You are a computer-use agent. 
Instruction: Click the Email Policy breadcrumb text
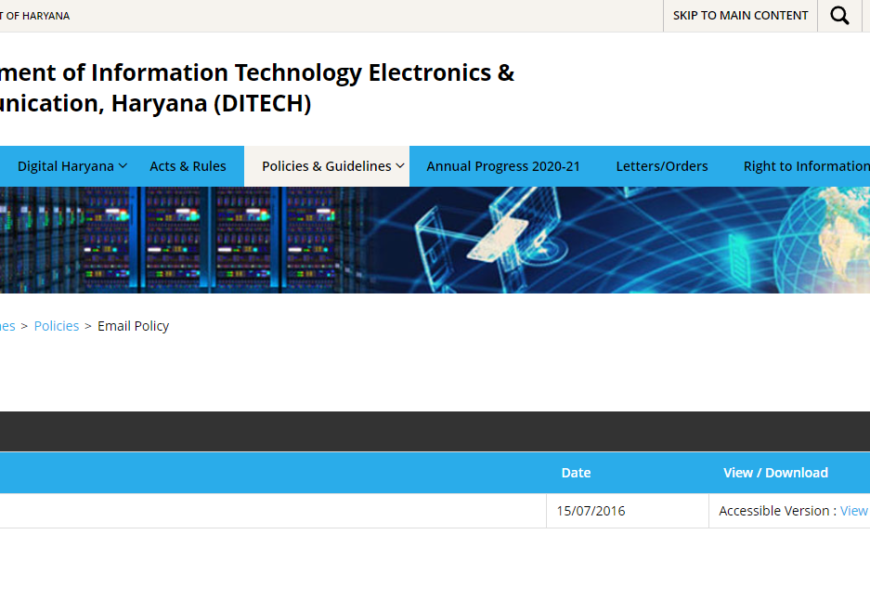[x=133, y=326]
